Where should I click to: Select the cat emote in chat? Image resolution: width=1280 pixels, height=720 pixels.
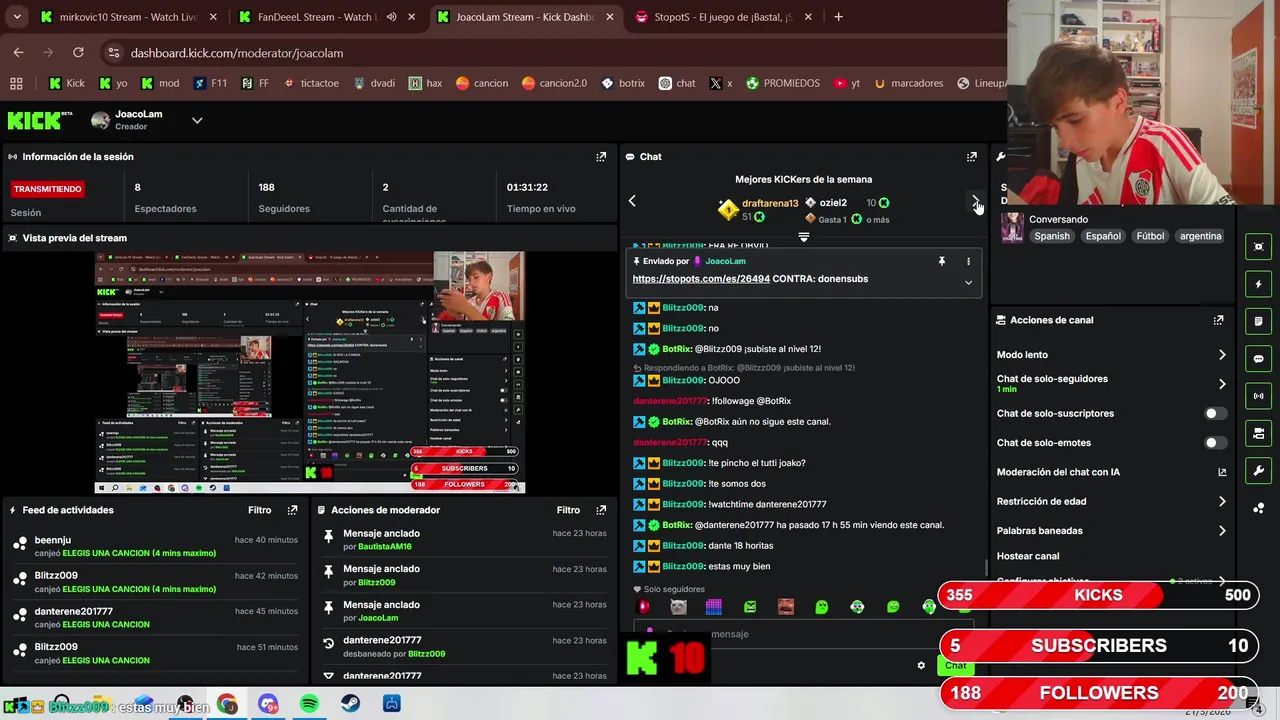click(x=678, y=606)
